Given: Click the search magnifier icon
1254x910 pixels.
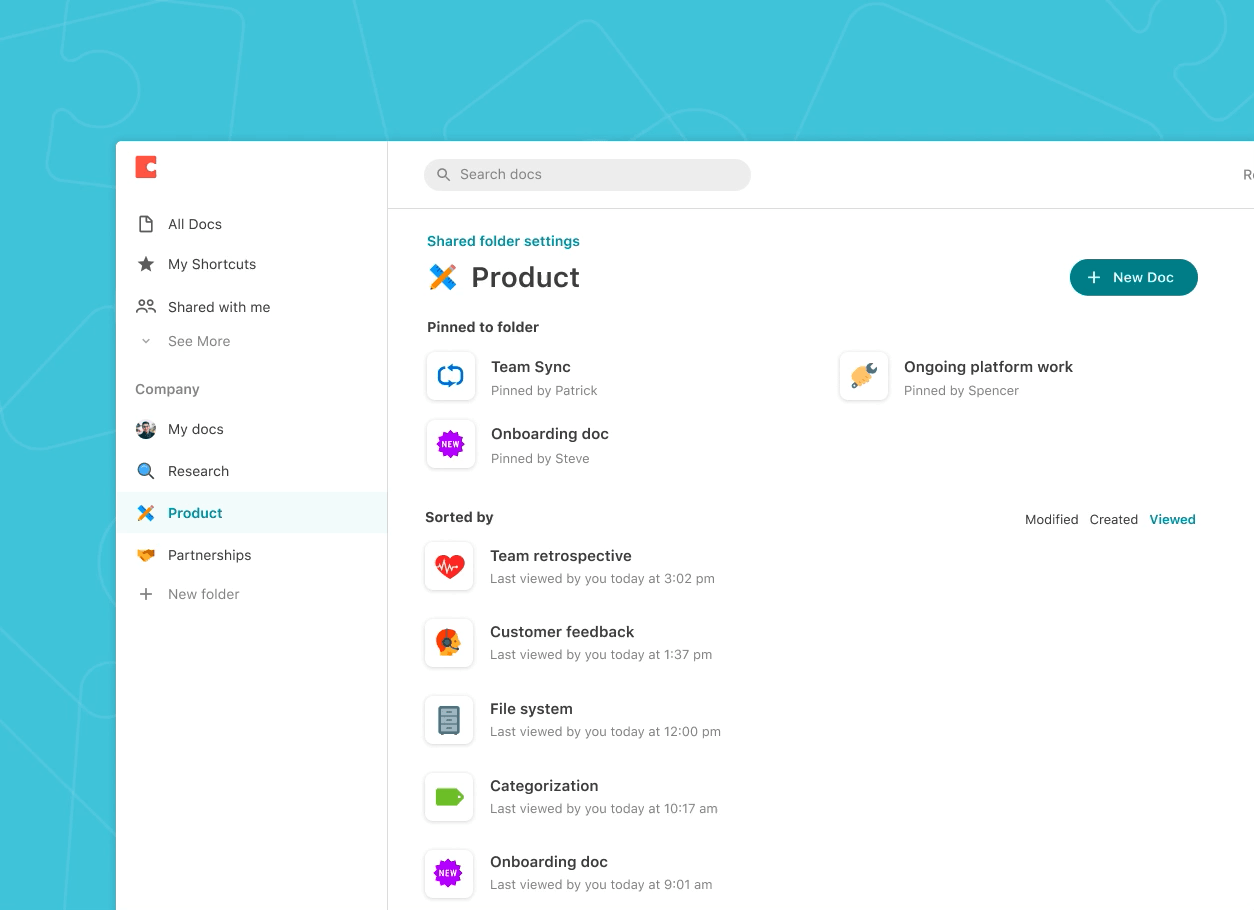Looking at the screenshot, I should click(444, 175).
